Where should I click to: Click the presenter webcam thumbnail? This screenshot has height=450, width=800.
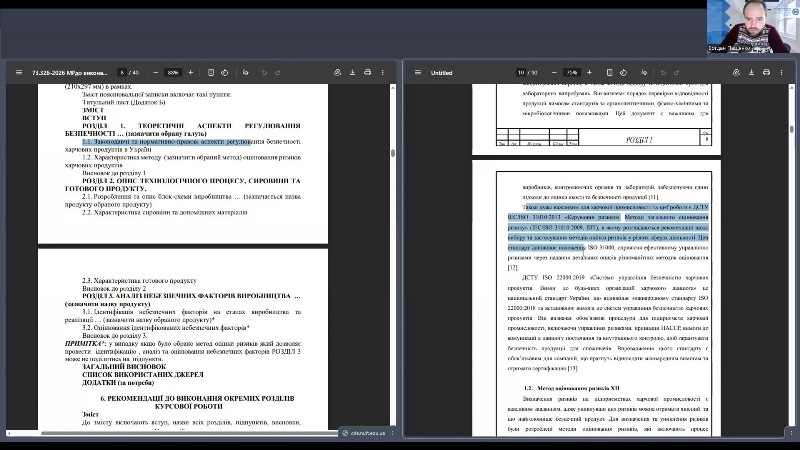point(753,27)
